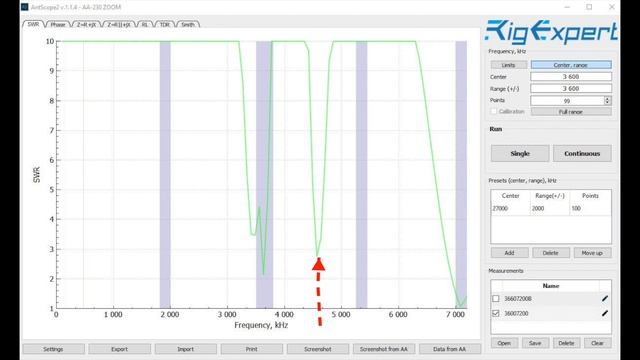Click the Points preset column header
Viewport: 640px width, 360px height.
click(x=590, y=196)
